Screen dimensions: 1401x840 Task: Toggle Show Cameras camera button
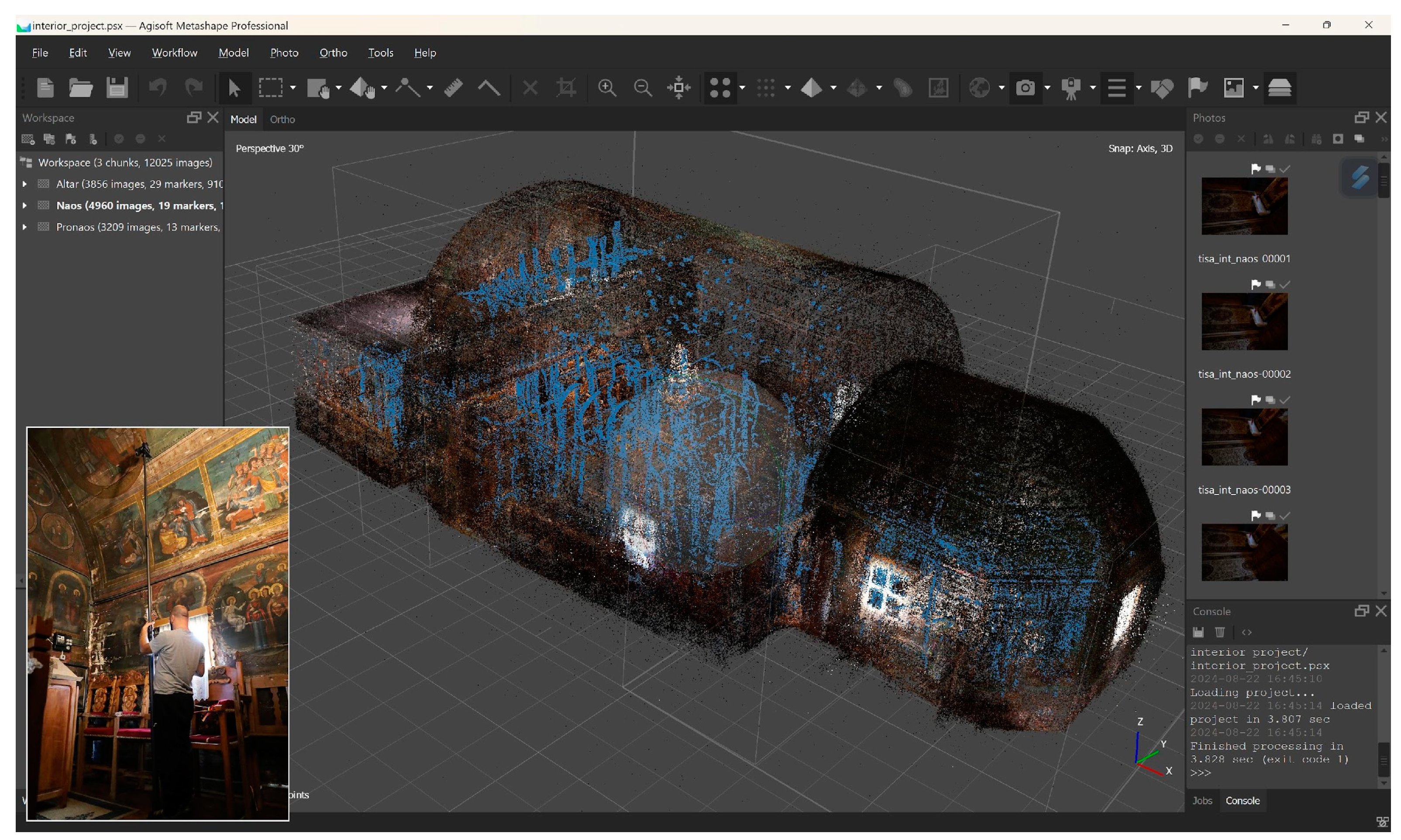click(x=1025, y=88)
